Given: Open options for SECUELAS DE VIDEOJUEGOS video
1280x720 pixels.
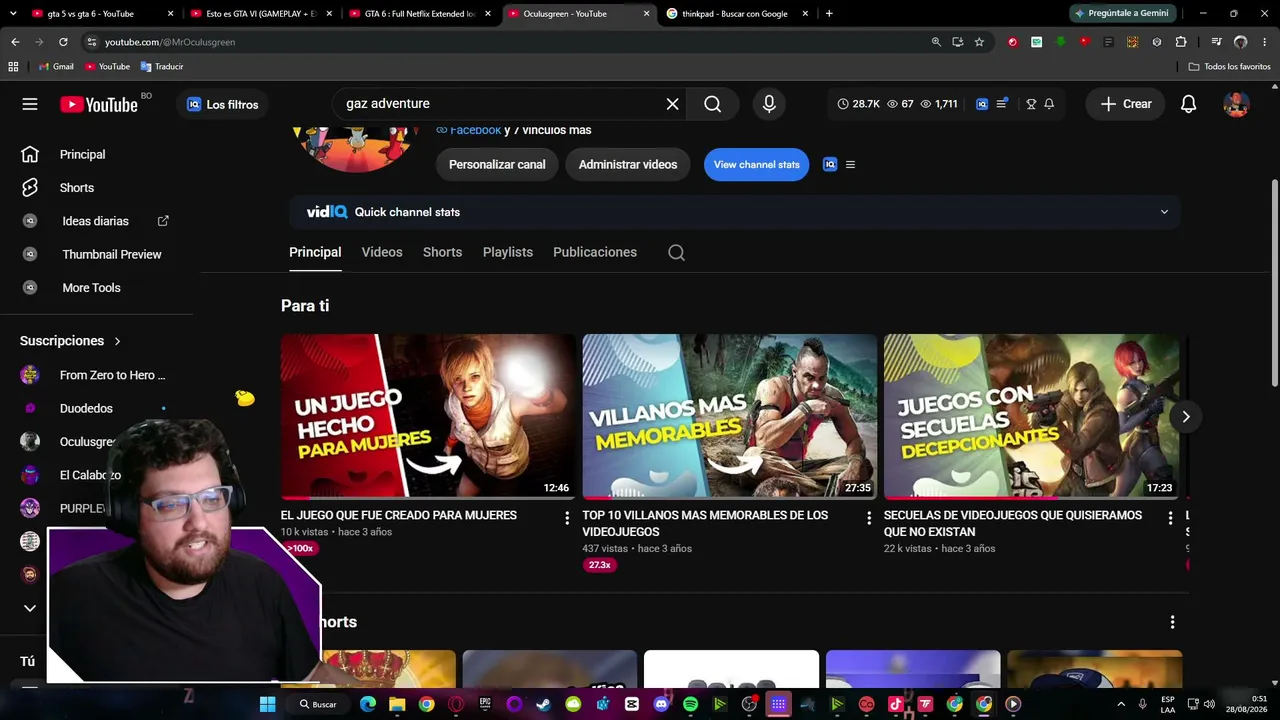Looking at the screenshot, I should [x=1170, y=518].
